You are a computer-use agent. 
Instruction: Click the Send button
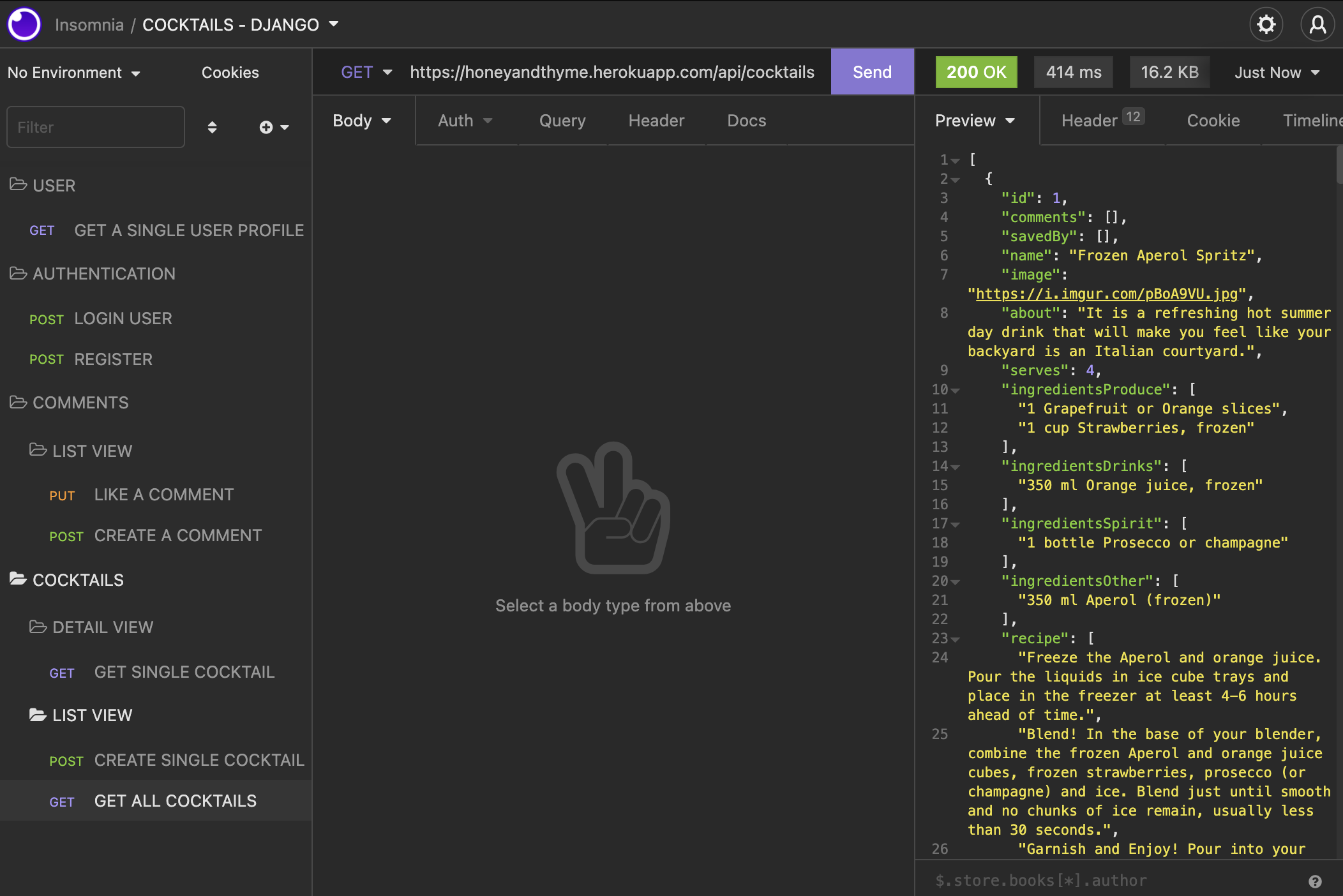(x=872, y=72)
